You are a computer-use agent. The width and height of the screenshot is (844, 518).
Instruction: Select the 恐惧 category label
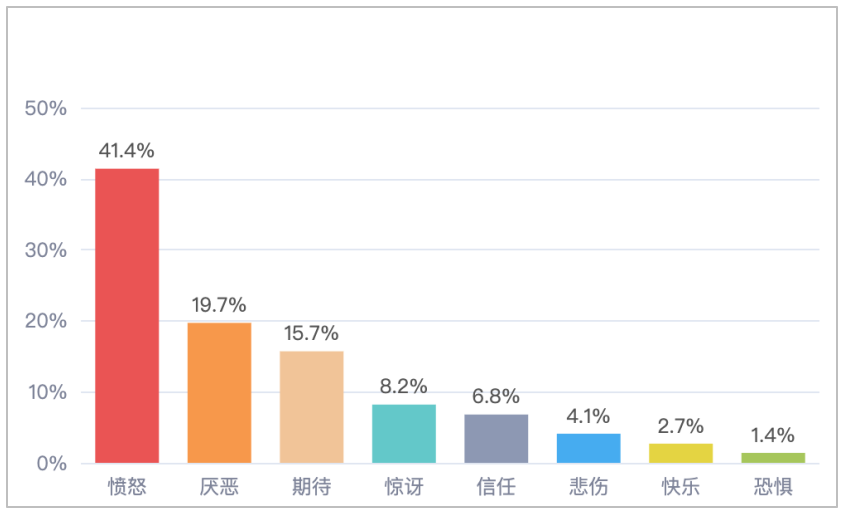773,488
